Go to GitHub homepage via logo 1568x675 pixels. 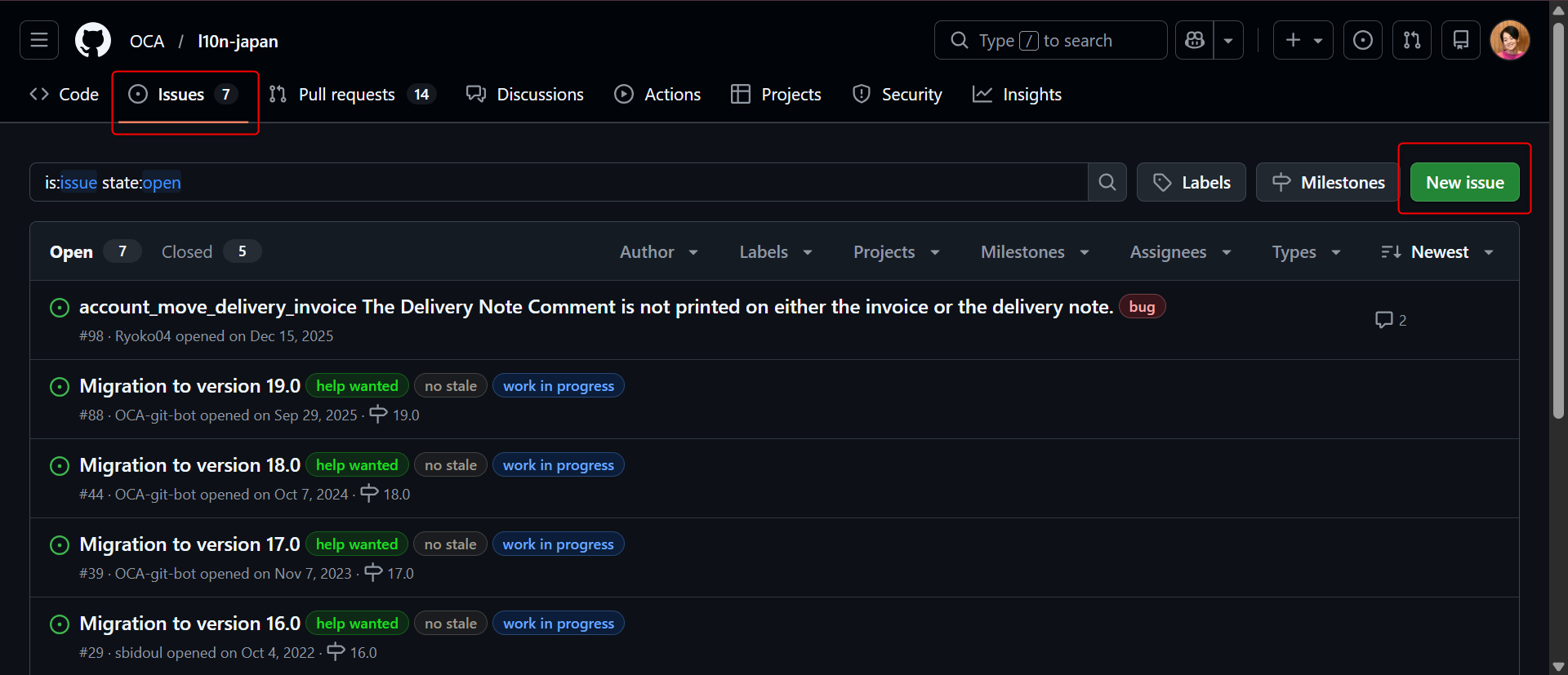93,40
